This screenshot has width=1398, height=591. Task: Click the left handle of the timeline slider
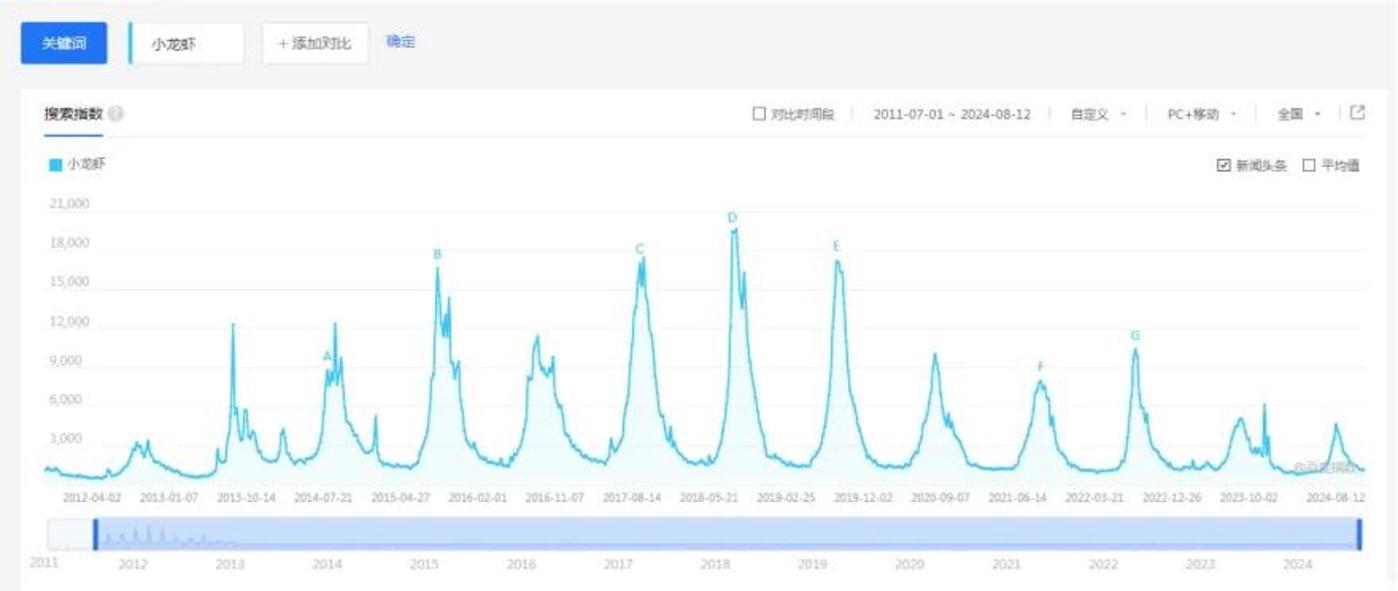[95, 534]
